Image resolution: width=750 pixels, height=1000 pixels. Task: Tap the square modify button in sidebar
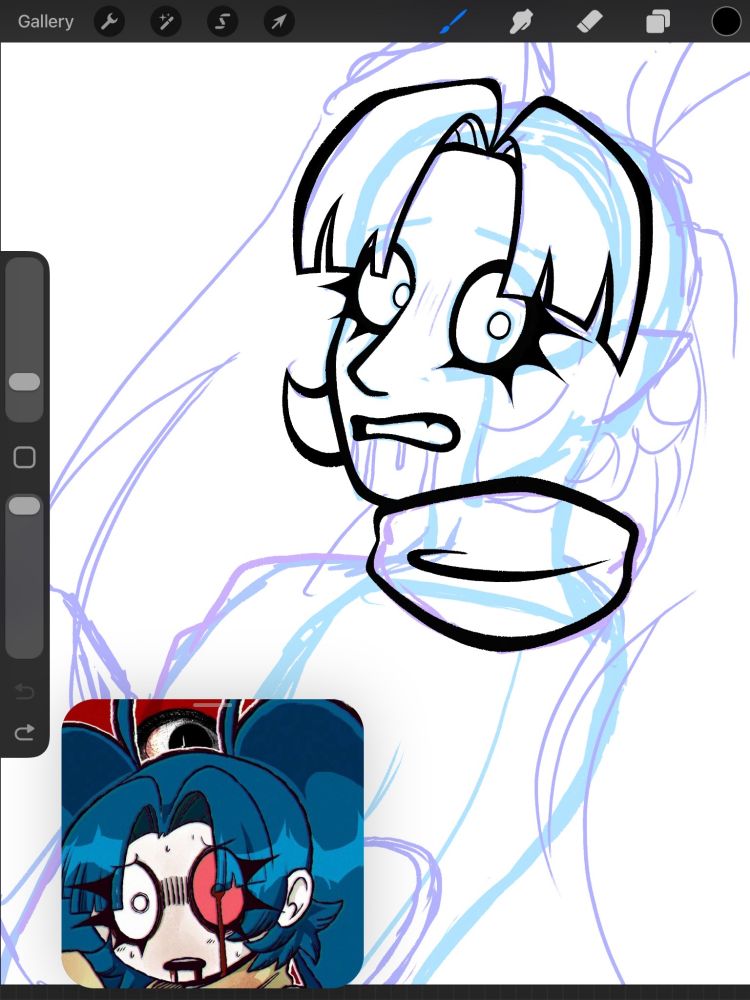click(x=24, y=457)
